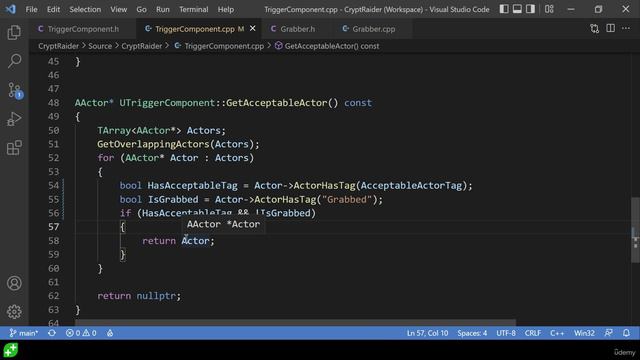640x360 pixels.
Task: Click GetOverlappingActors call on line 51
Action: 153,144
